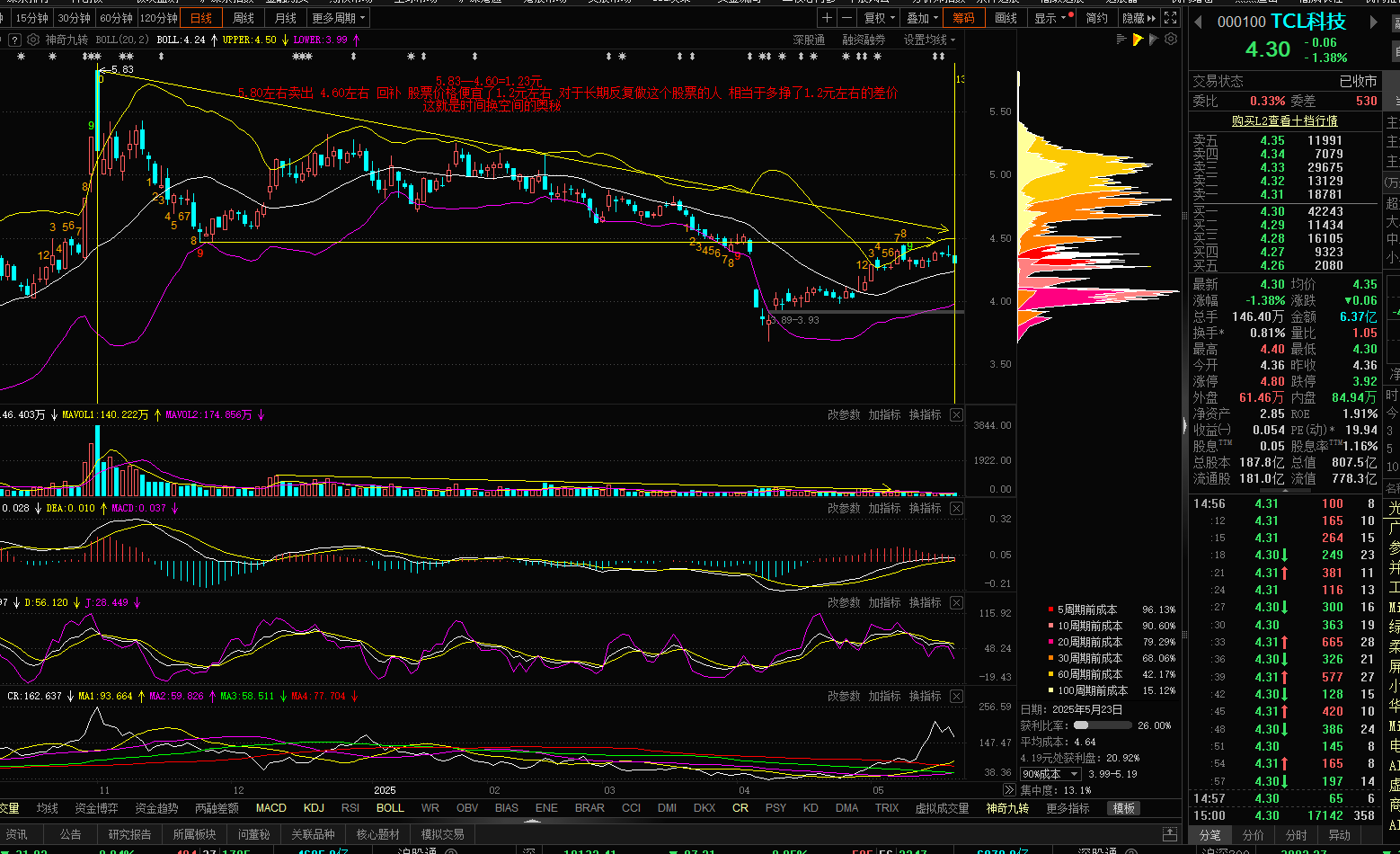The image size is (1400, 854).
Task: Open 设置均线 moving average dropdown
Action: tap(930, 40)
